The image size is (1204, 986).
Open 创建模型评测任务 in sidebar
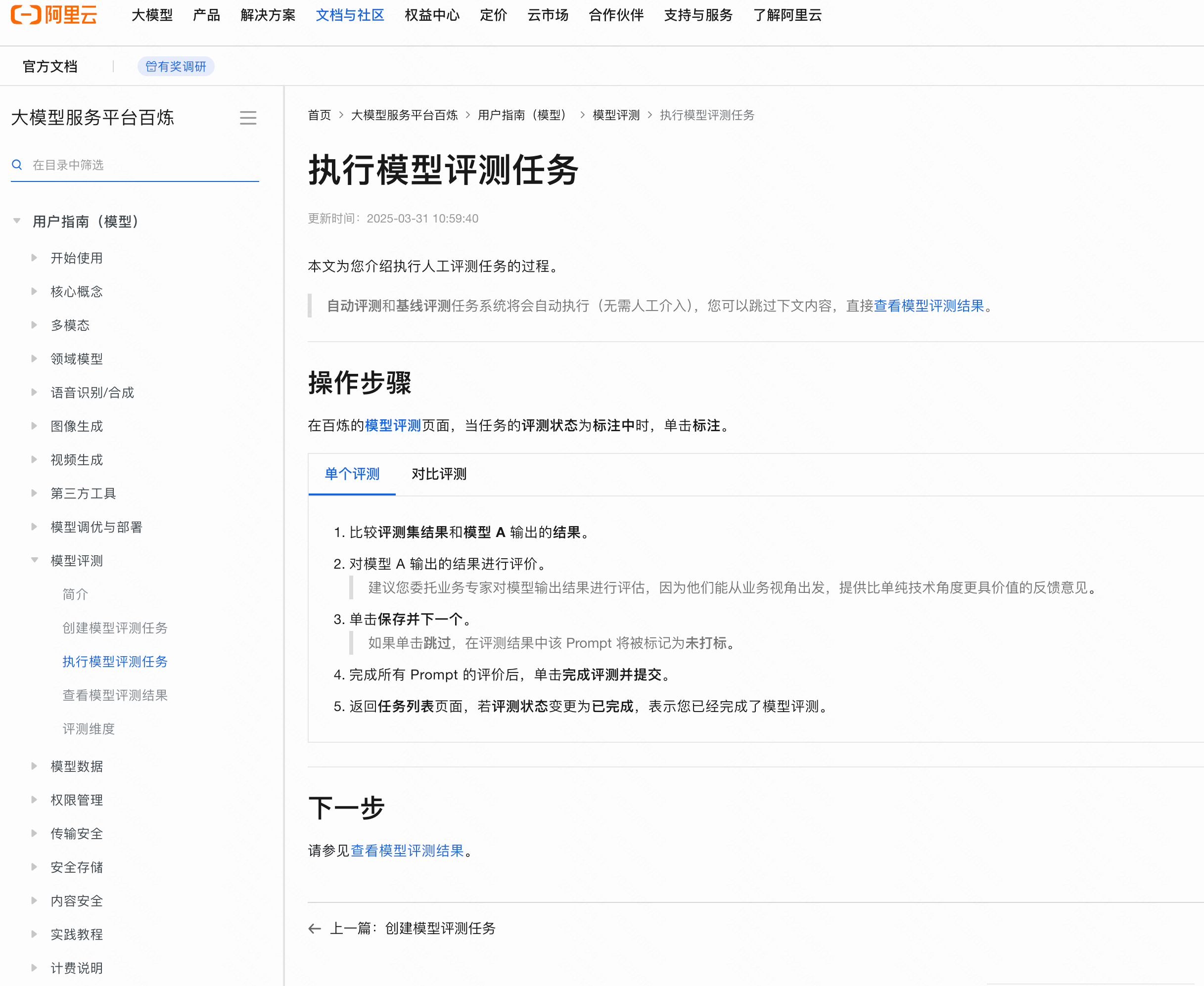(x=115, y=627)
